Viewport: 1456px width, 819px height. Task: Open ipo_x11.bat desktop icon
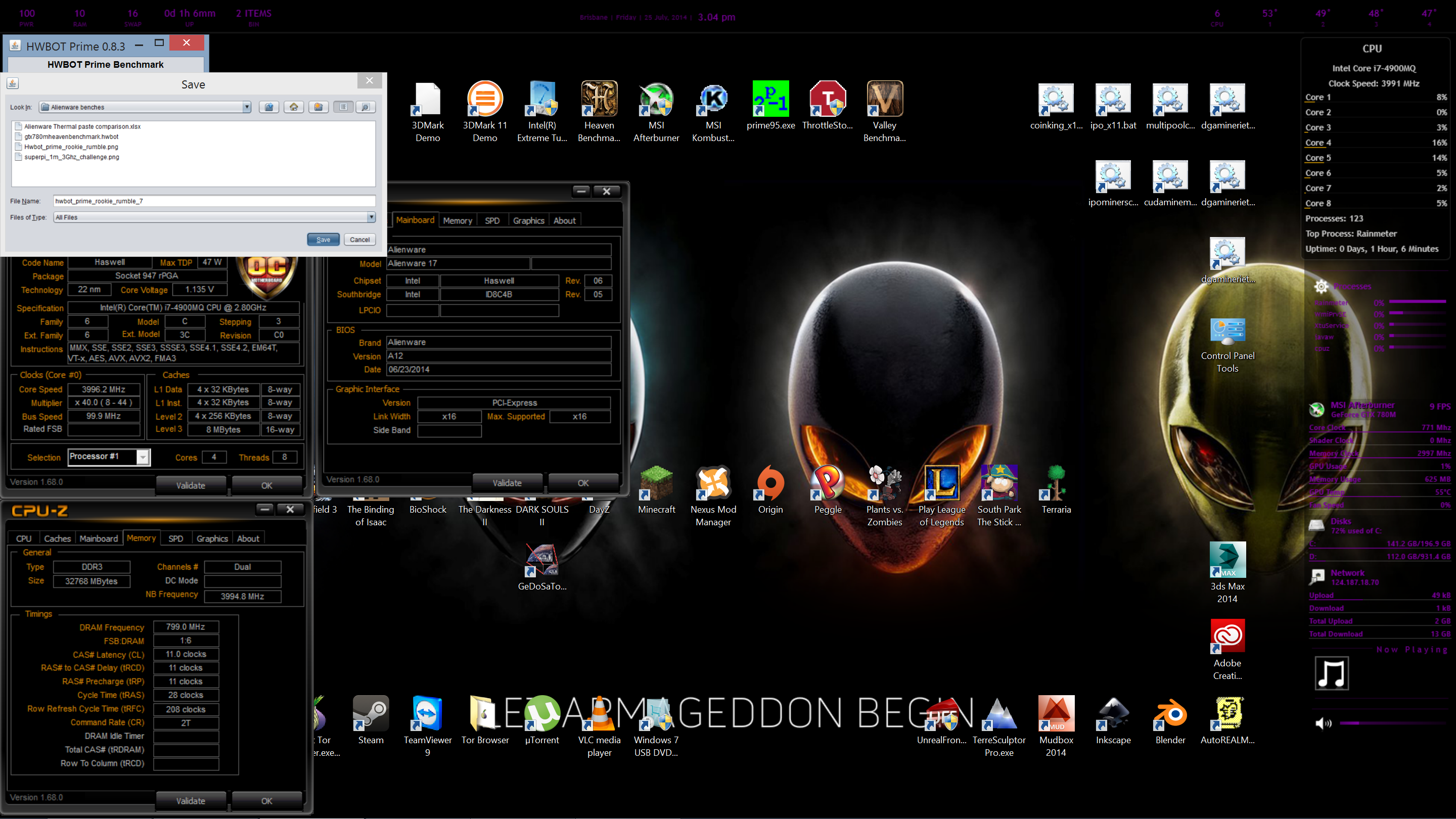1113,107
